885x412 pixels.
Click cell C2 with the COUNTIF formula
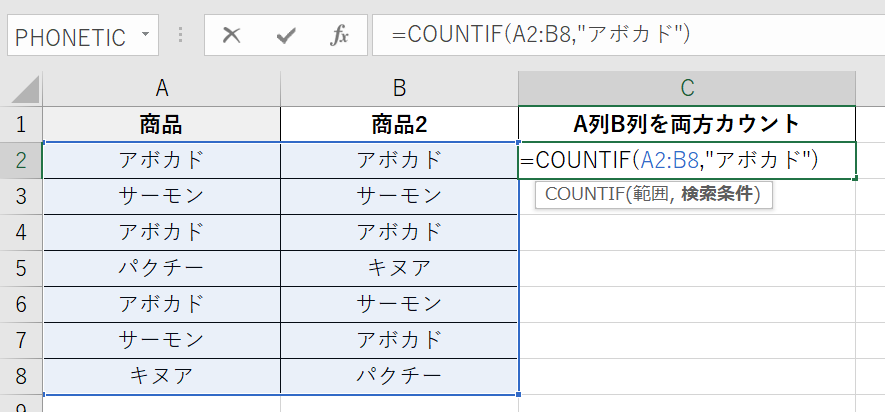[x=687, y=160]
